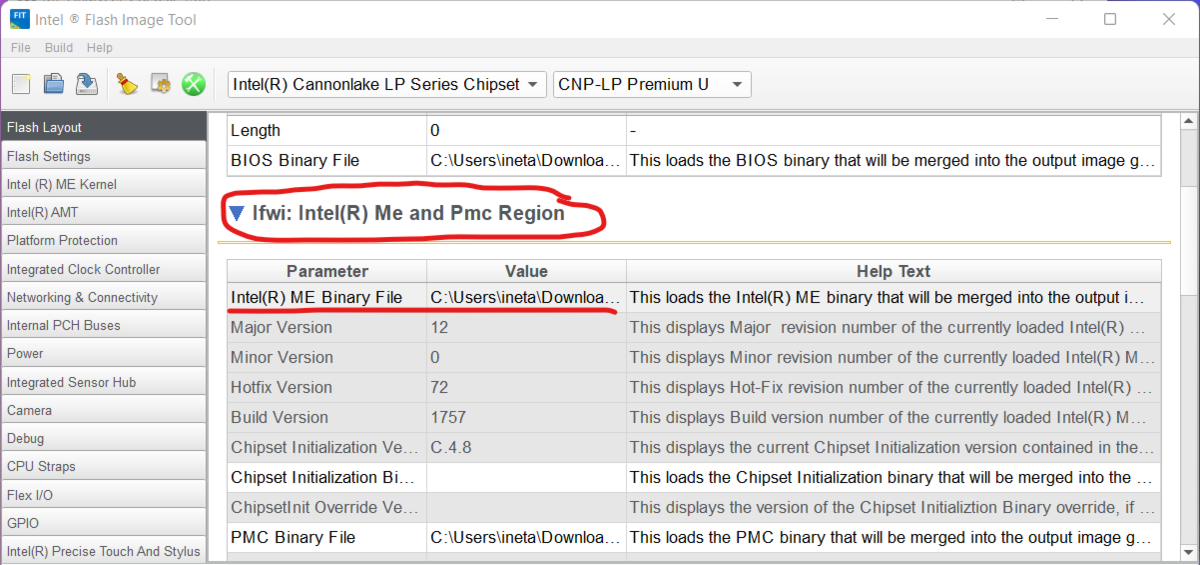
Task: Click the Chipset Initialization version value C.4.8
Action: [x=449, y=447]
